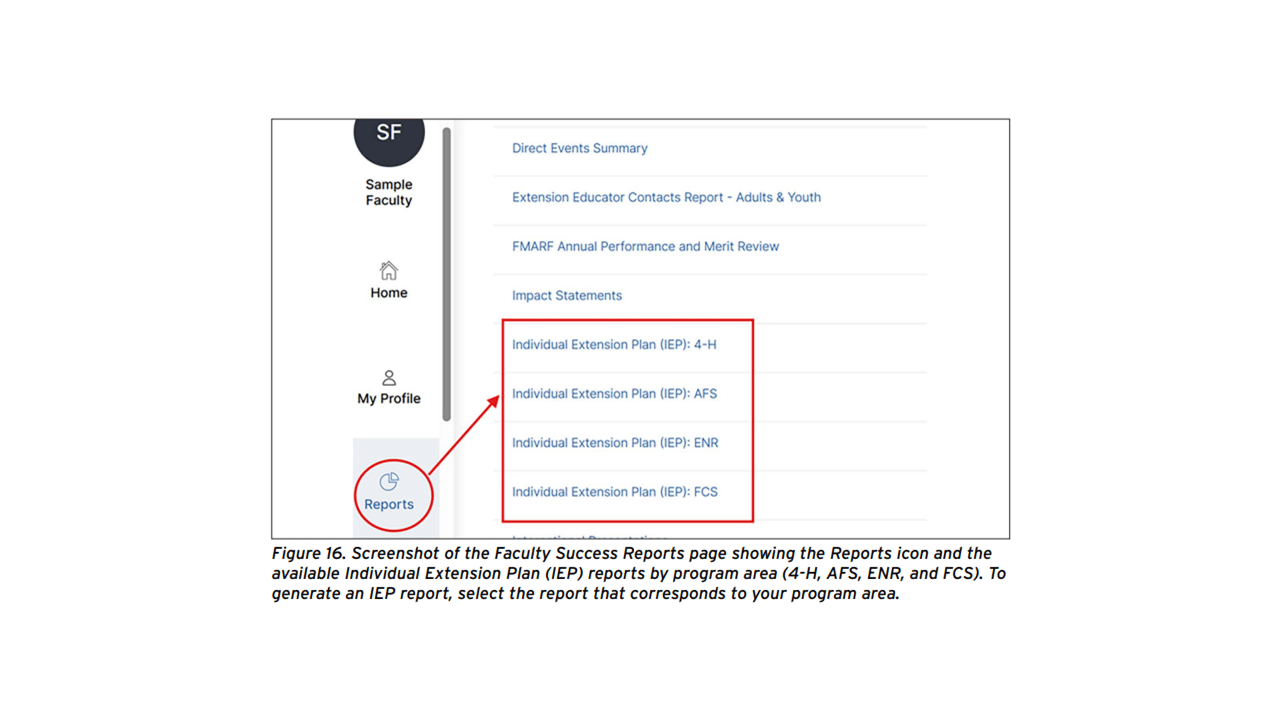Open FMARF Annual Performance and Merit Review
Screen dimensions: 1280x720
(x=645, y=246)
